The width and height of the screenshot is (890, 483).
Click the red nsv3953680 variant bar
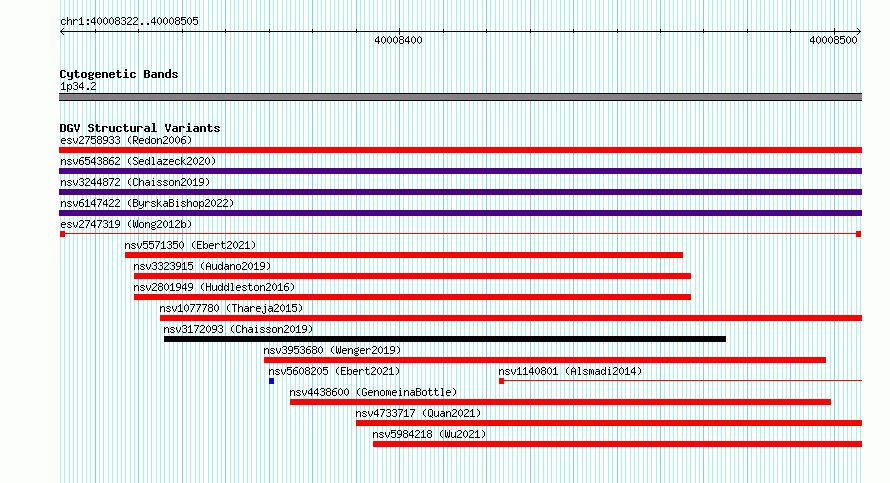coord(545,360)
